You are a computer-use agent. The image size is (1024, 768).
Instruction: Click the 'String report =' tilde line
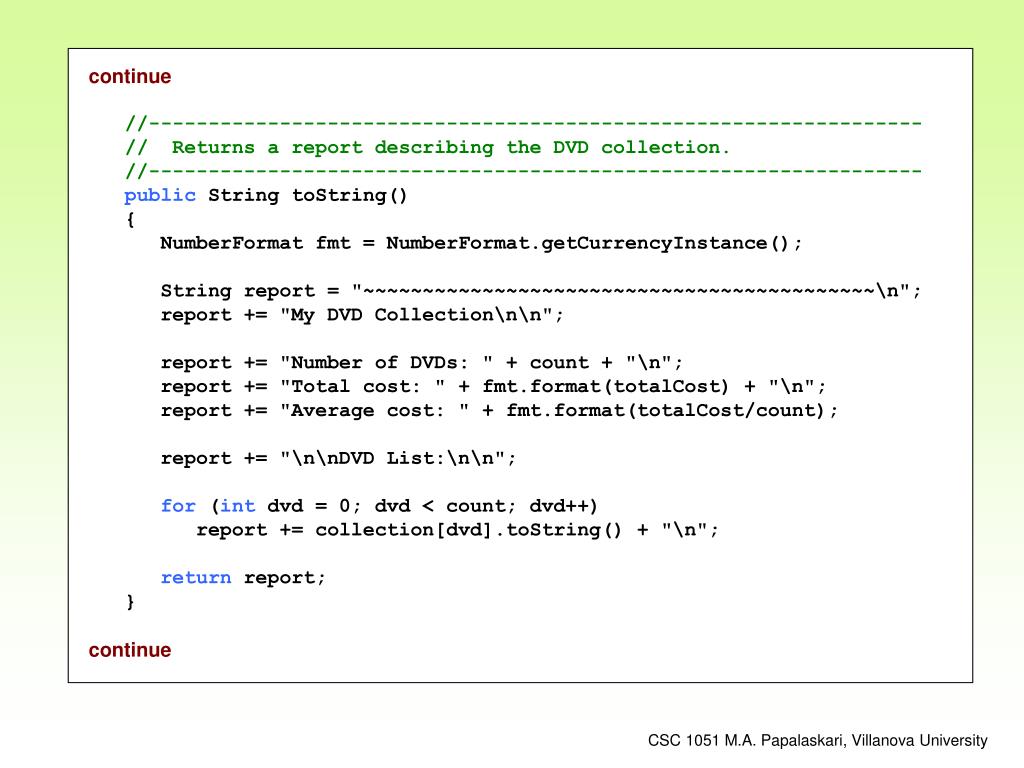pos(541,291)
